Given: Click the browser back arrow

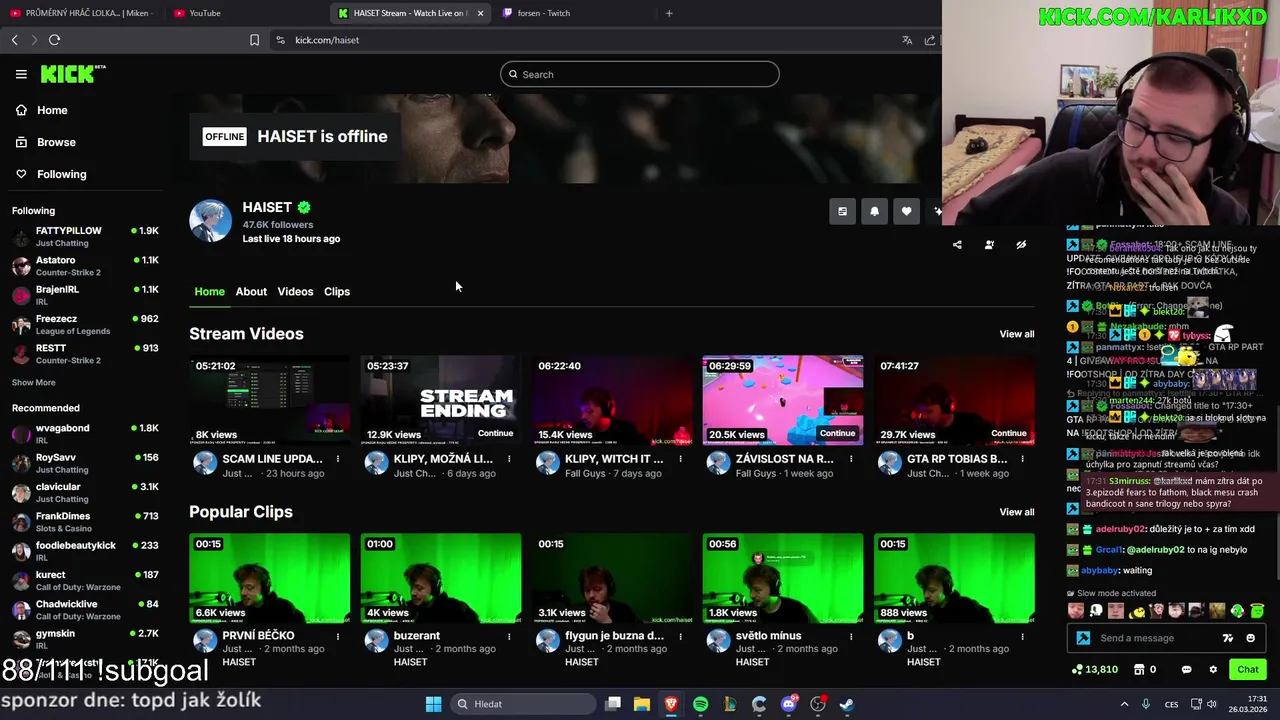Looking at the screenshot, I should click(x=15, y=40).
